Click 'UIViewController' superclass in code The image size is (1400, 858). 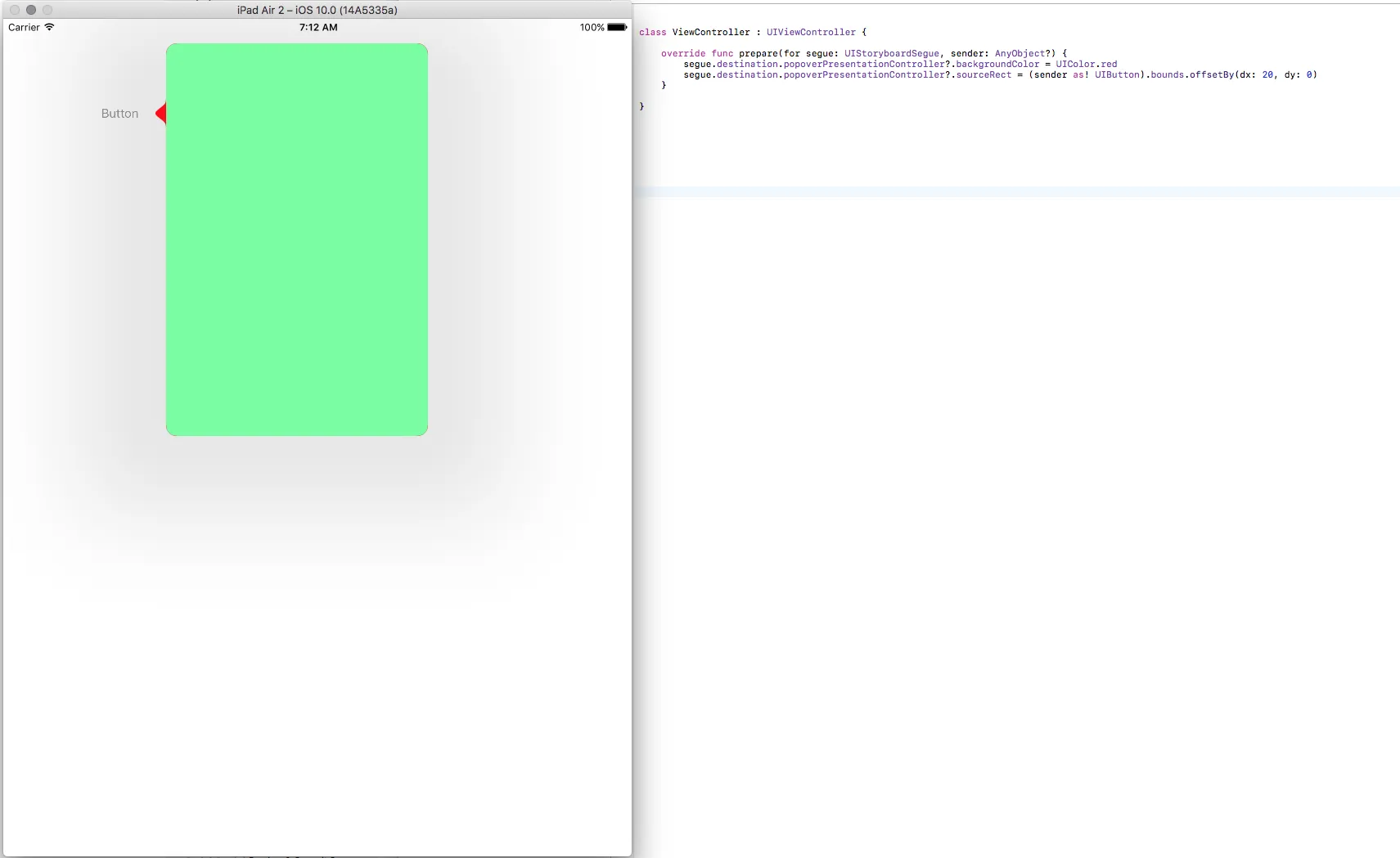[x=811, y=32]
